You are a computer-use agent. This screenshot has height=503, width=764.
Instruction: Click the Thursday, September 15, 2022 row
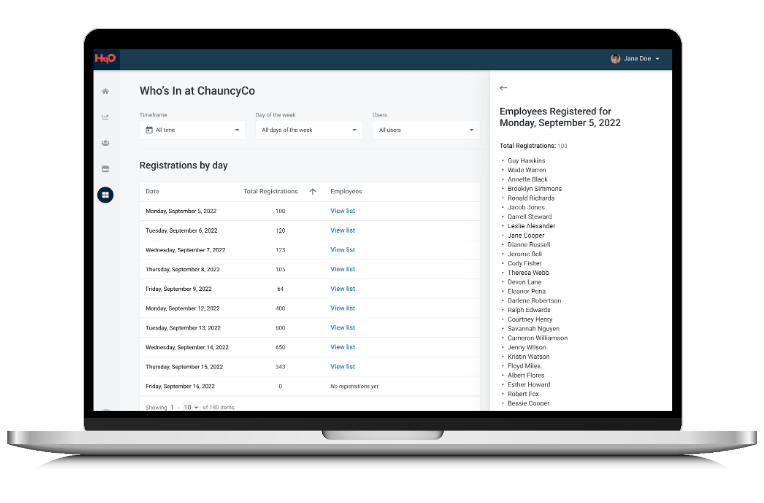pyautogui.click(x=310, y=367)
